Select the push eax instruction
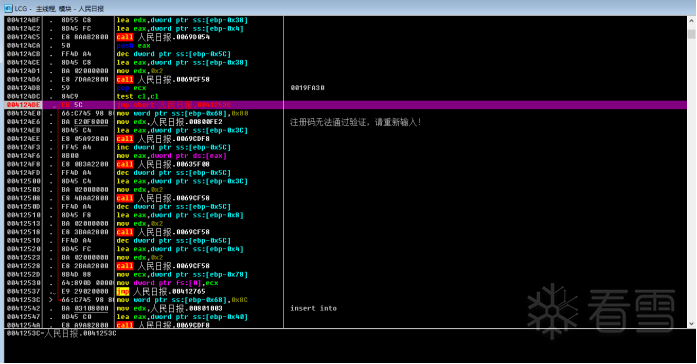 point(133,45)
